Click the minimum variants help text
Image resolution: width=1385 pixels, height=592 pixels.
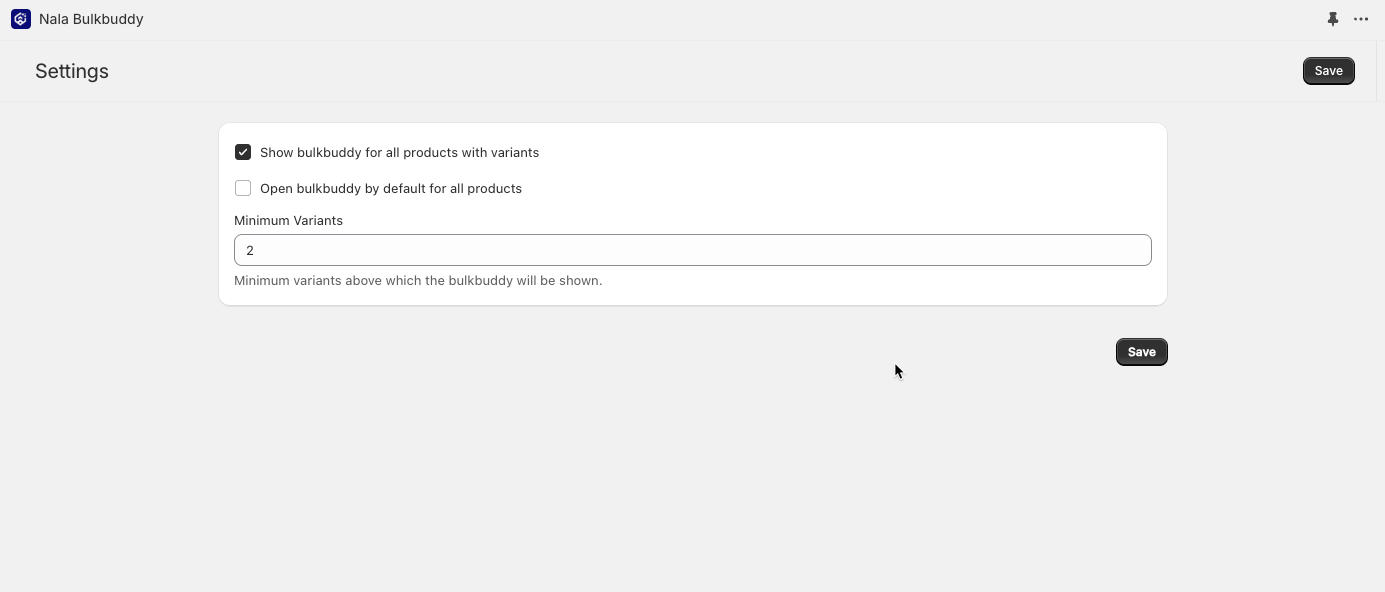pyautogui.click(x=418, y=281)
